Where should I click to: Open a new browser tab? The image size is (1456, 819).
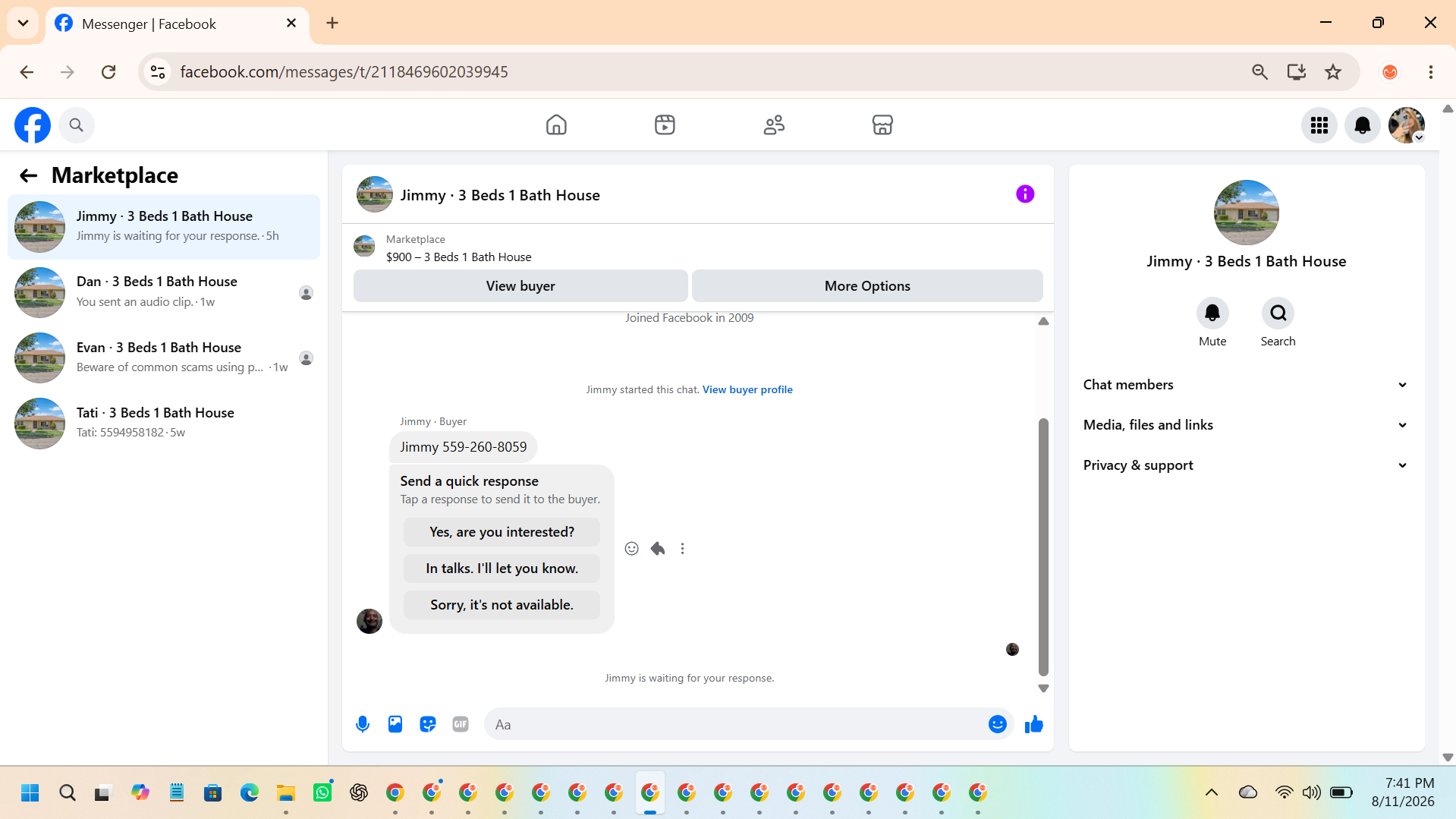[332, 23]
